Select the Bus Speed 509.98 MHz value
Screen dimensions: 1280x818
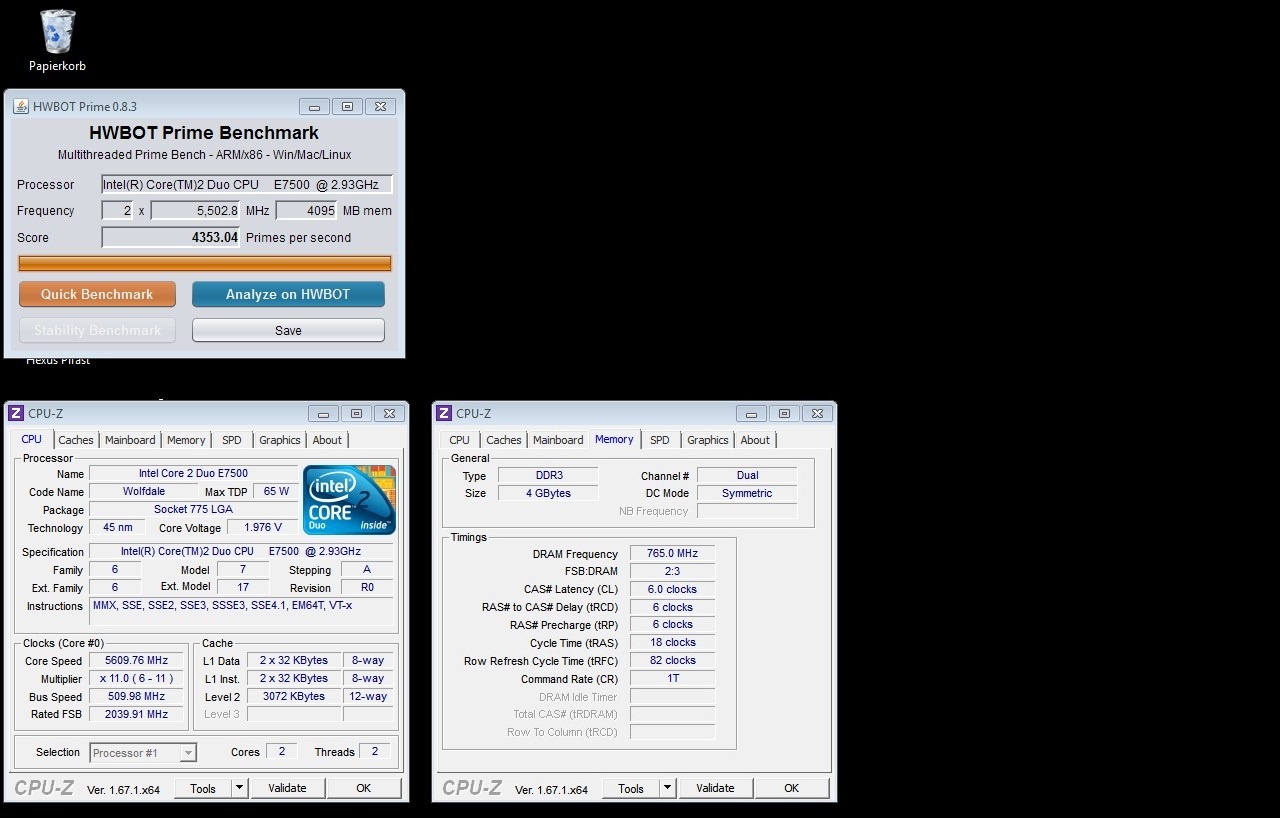pos(136,696)
